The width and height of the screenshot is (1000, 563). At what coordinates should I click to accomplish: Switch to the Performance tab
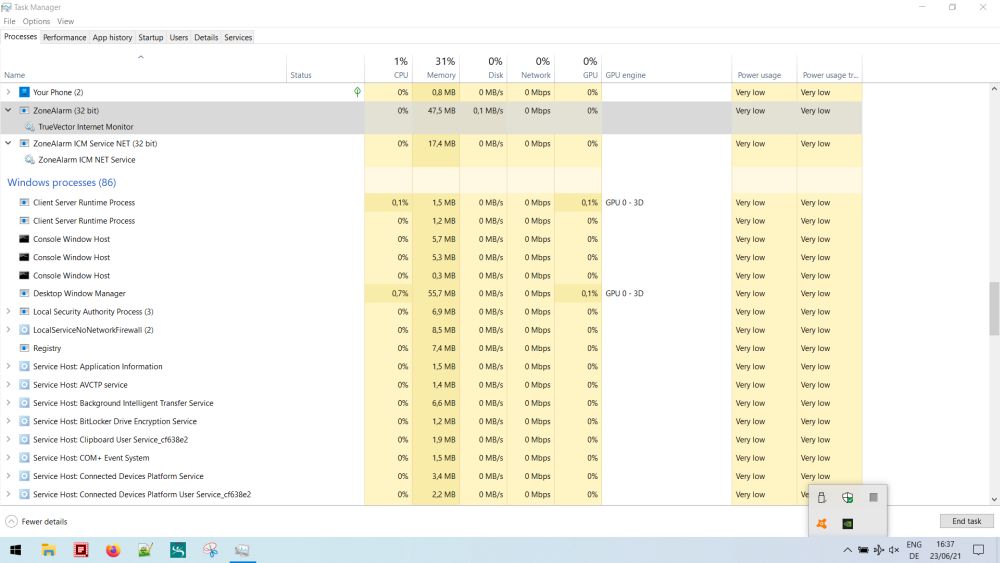(x=64, y=38)
